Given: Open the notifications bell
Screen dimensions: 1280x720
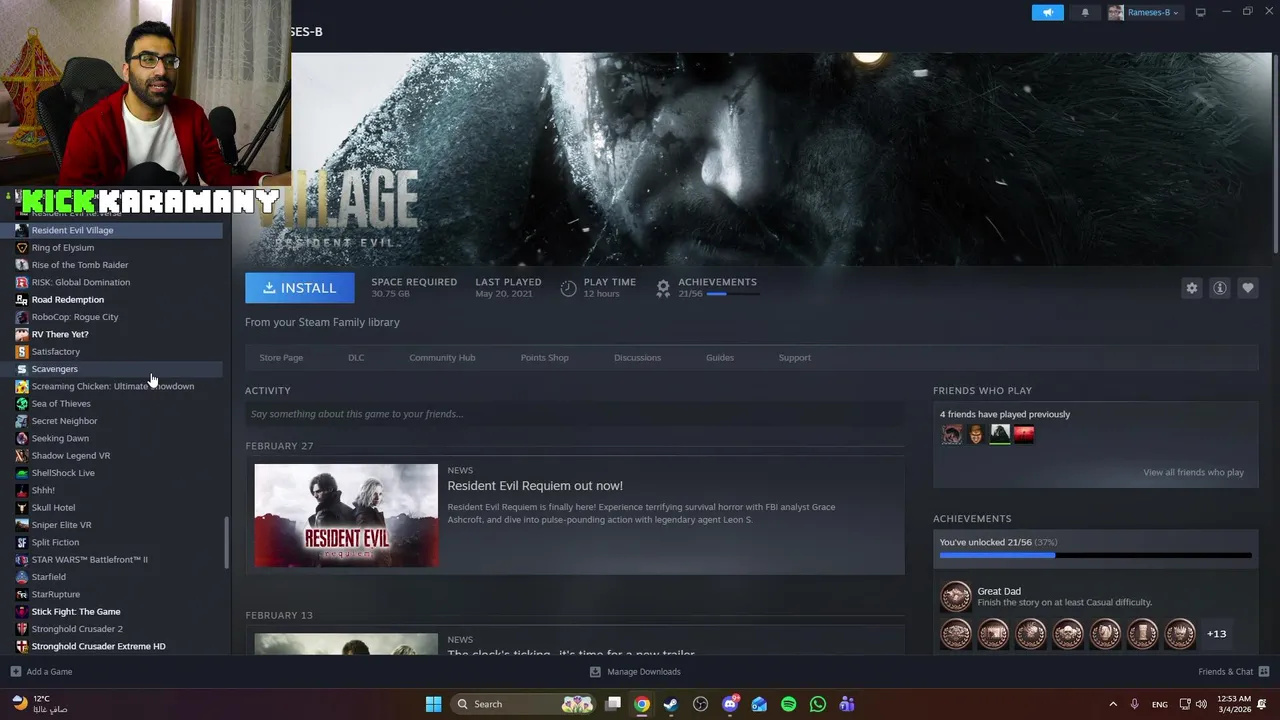Looking at the screenshot, I should [x=1085, y=12].
